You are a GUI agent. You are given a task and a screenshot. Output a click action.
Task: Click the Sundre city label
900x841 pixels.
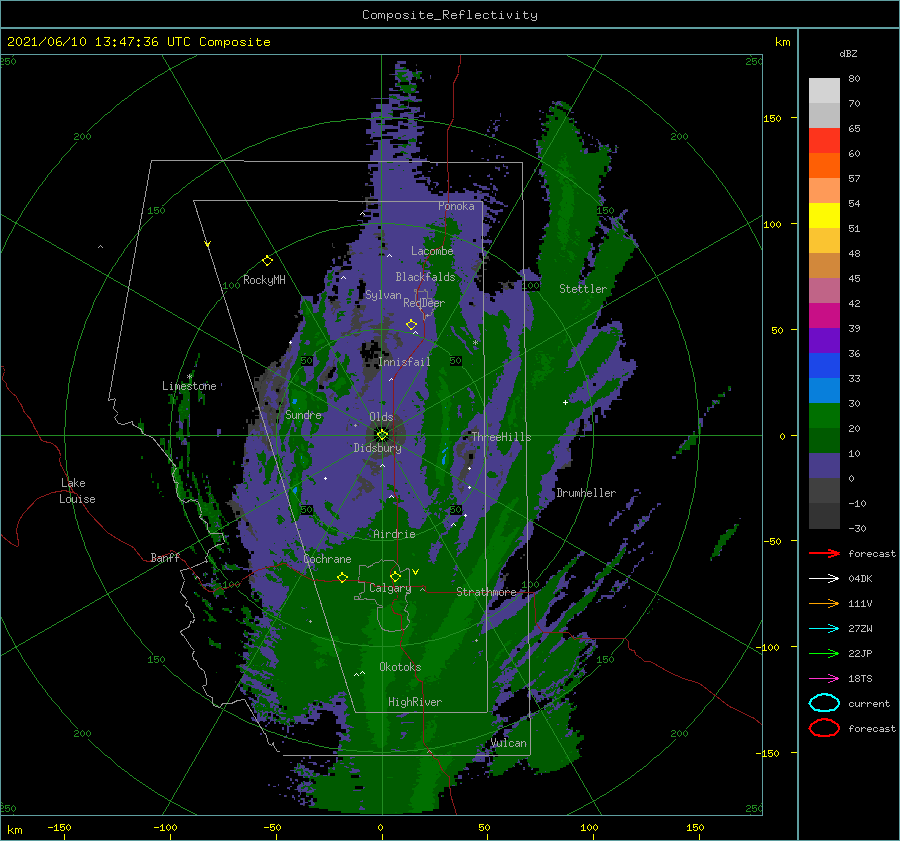point(303,415)
